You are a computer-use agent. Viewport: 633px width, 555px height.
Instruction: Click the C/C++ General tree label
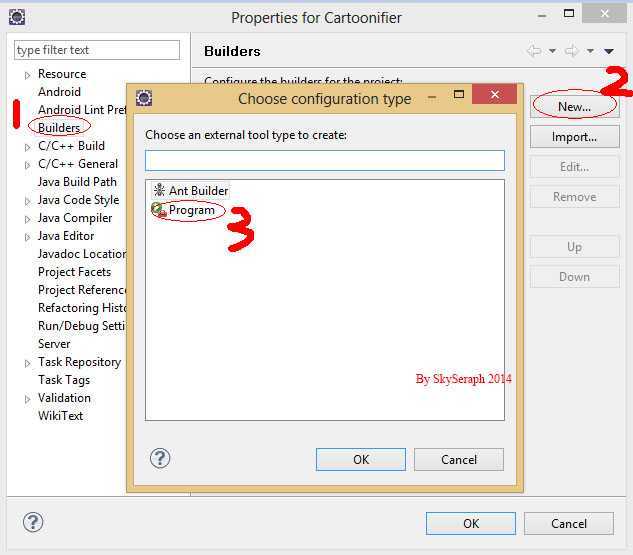(78, 164)
